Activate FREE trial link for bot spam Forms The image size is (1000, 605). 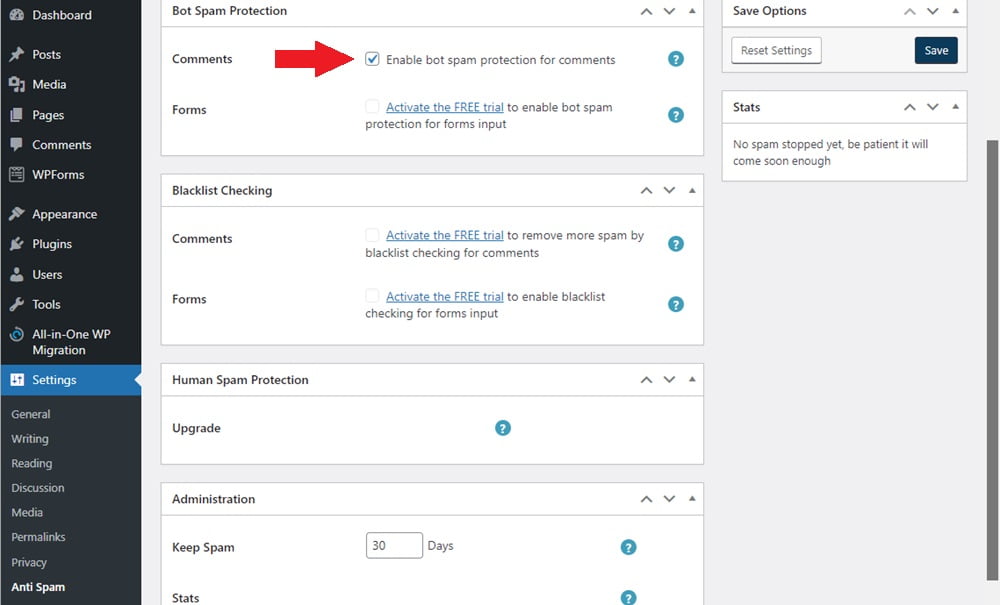point(445,107)
